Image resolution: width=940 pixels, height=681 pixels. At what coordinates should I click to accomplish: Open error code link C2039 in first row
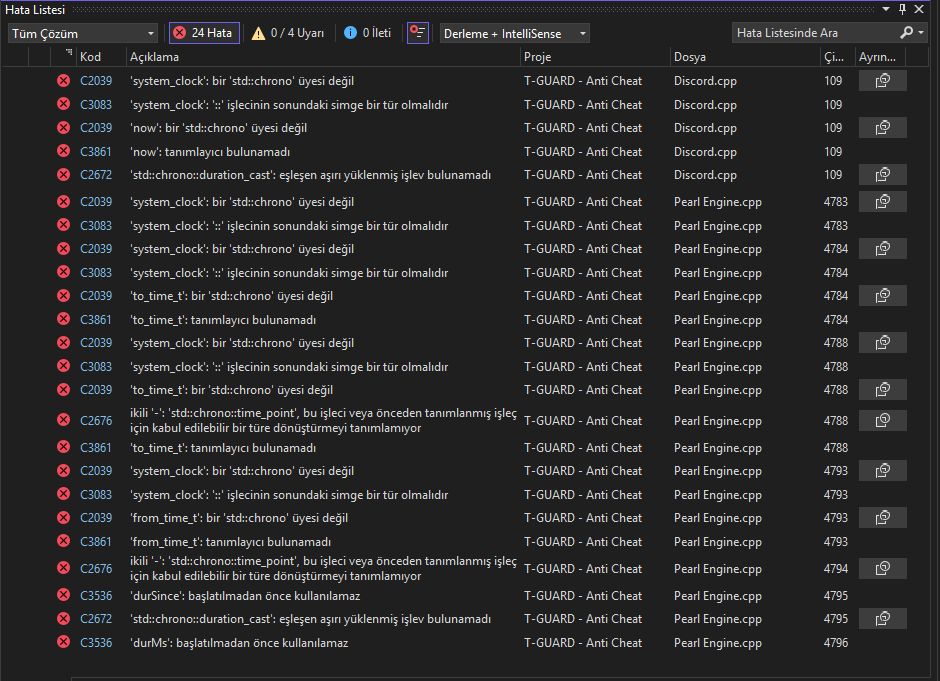click(96, 81)
